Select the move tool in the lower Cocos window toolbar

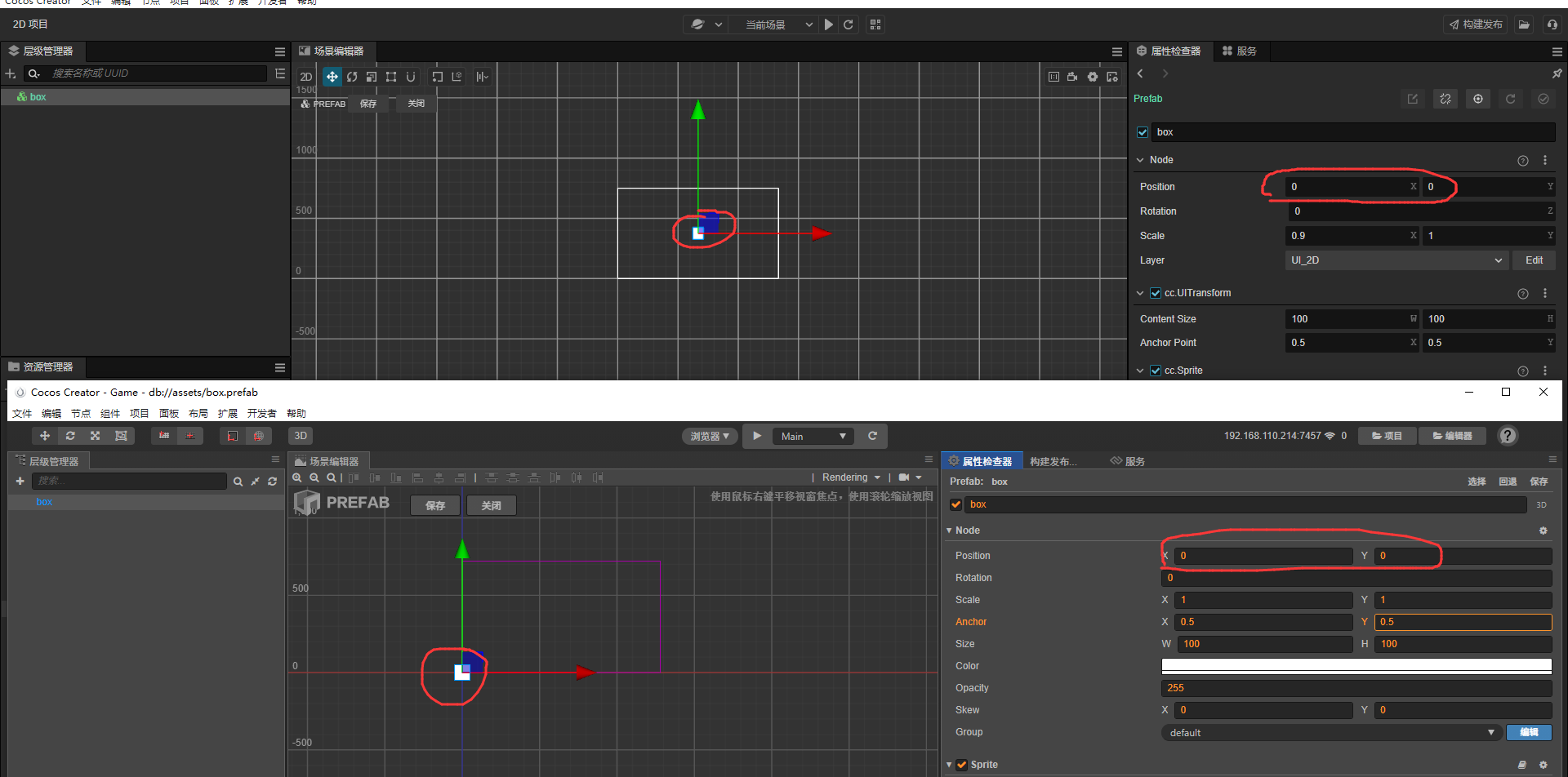[x=45, y=436]
